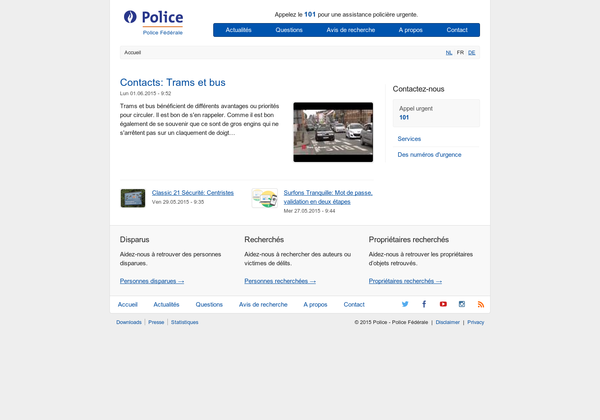Open the Instagram icon in footer
The width and height of the screenshot is (600, 420).
[462, 304]
